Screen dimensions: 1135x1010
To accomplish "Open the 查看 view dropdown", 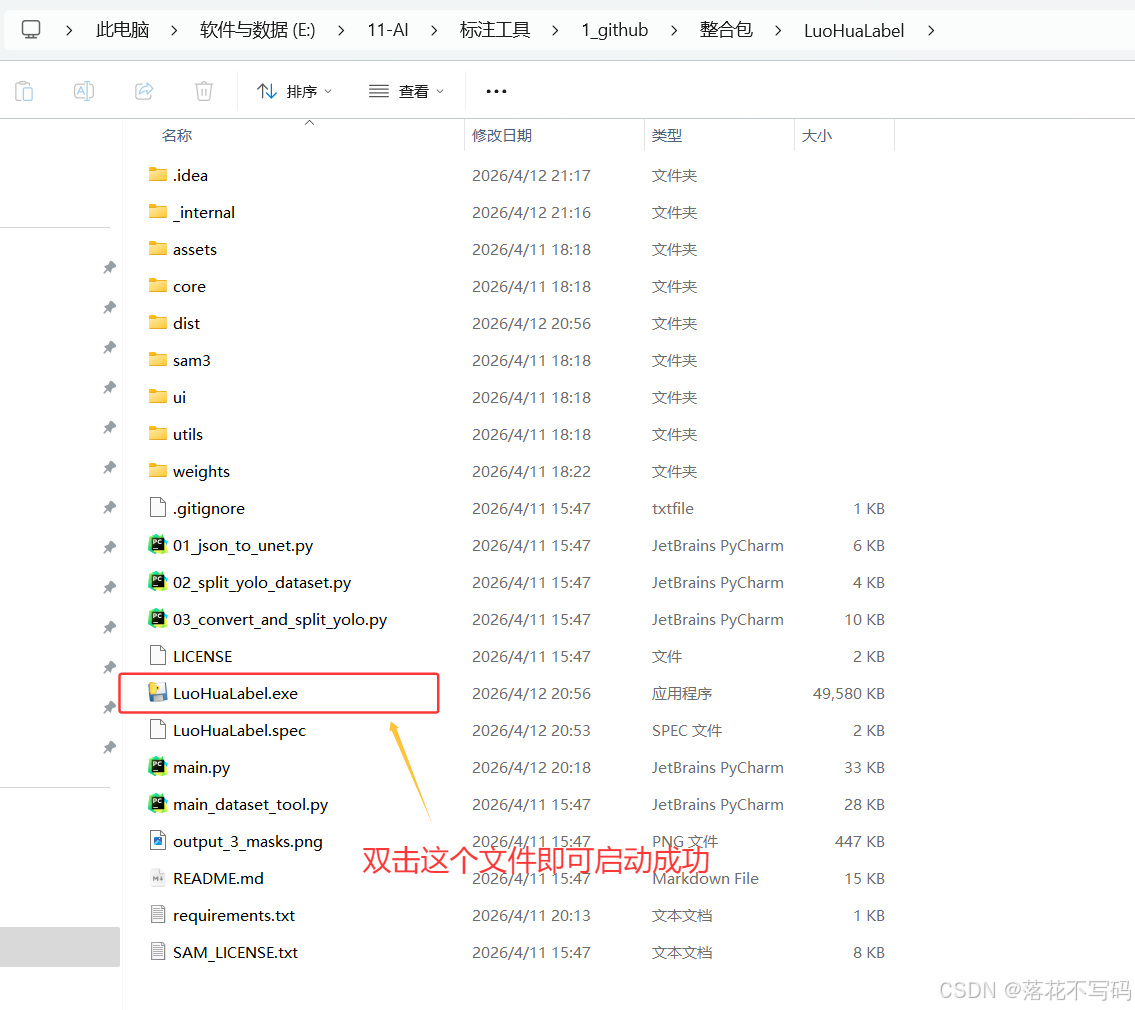I will [406, 91].
